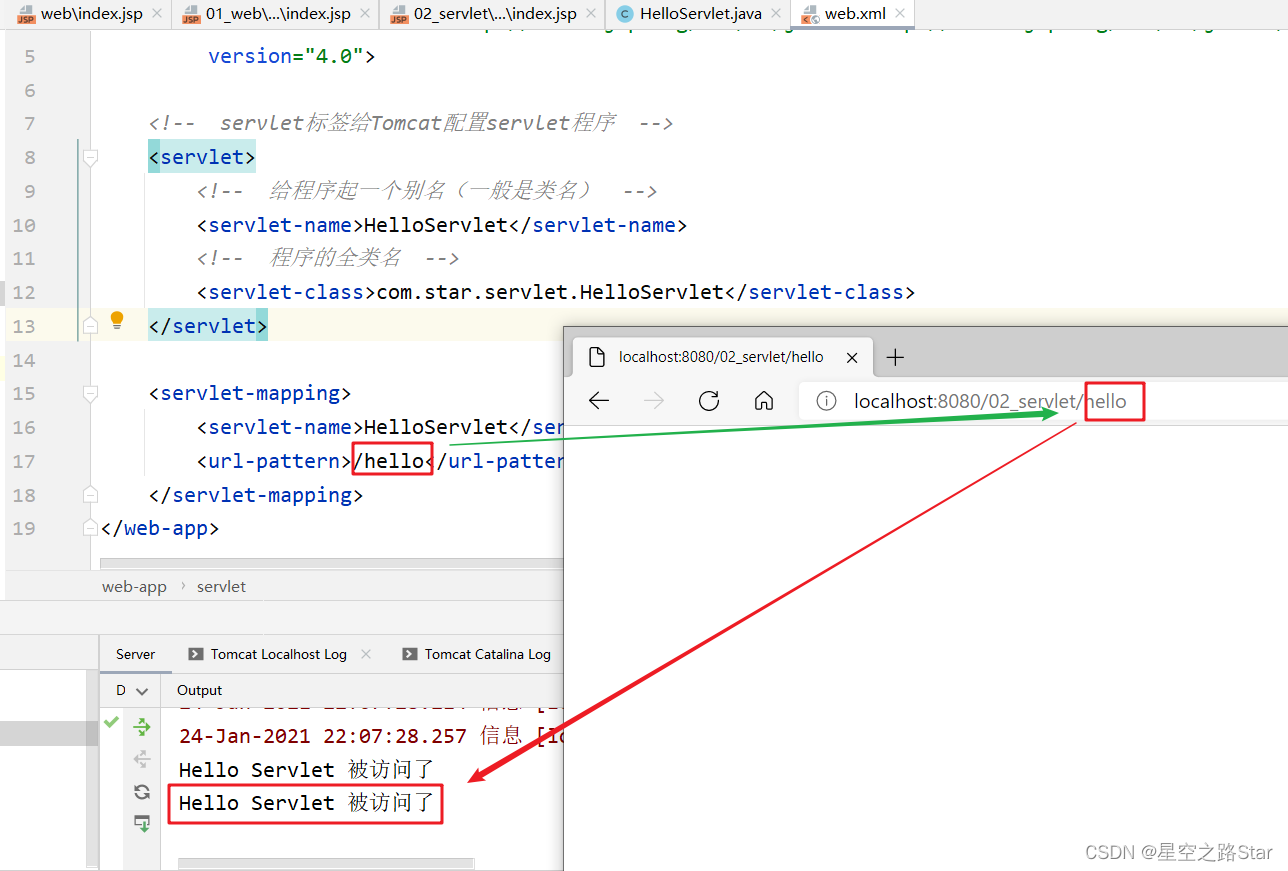This screenshot has height=871, width=1288.
Task: Click the scroll-to-end icon in console
Action: [142, 824]
